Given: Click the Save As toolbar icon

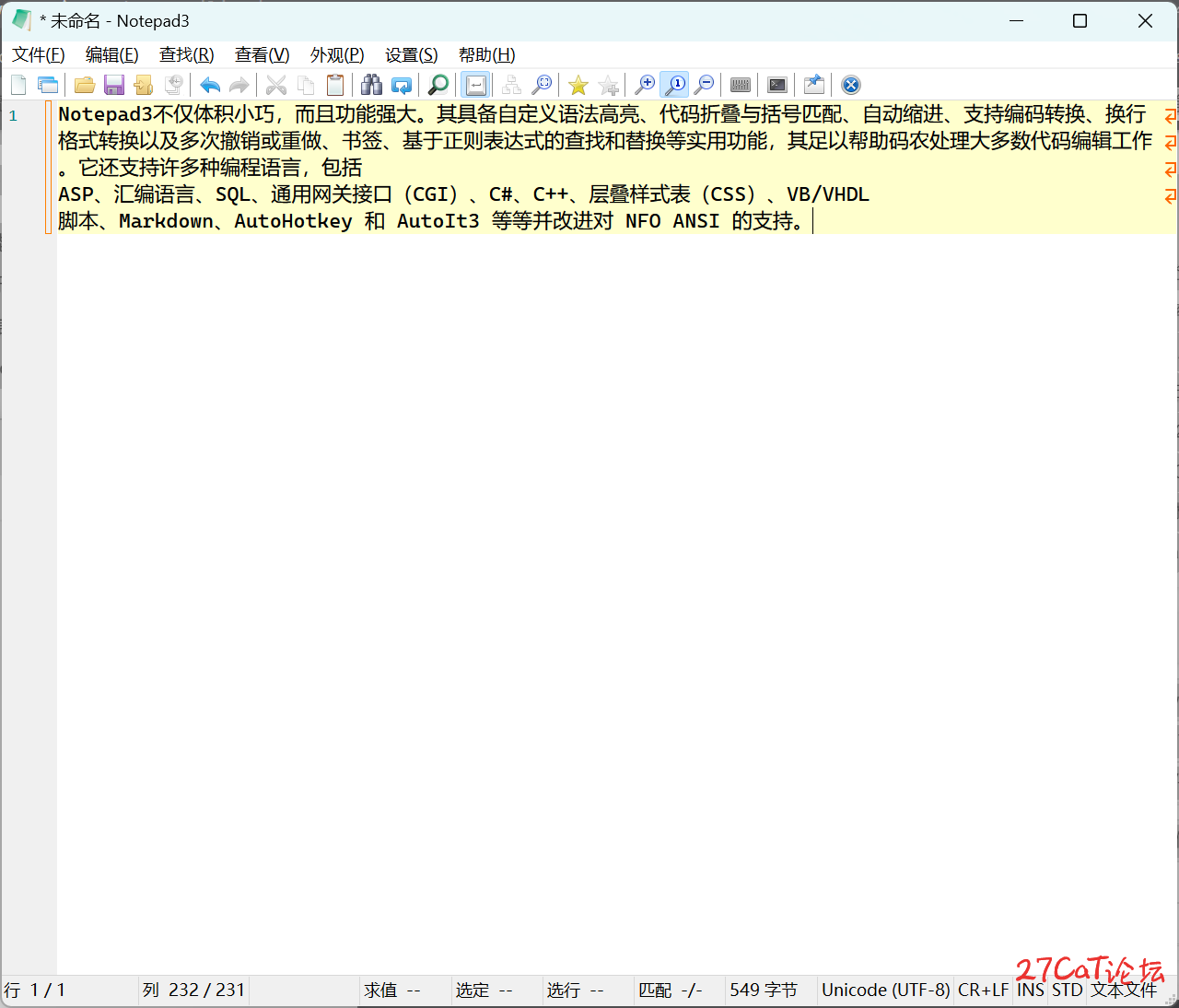Looking at the screenshot, I should (144, 86).
